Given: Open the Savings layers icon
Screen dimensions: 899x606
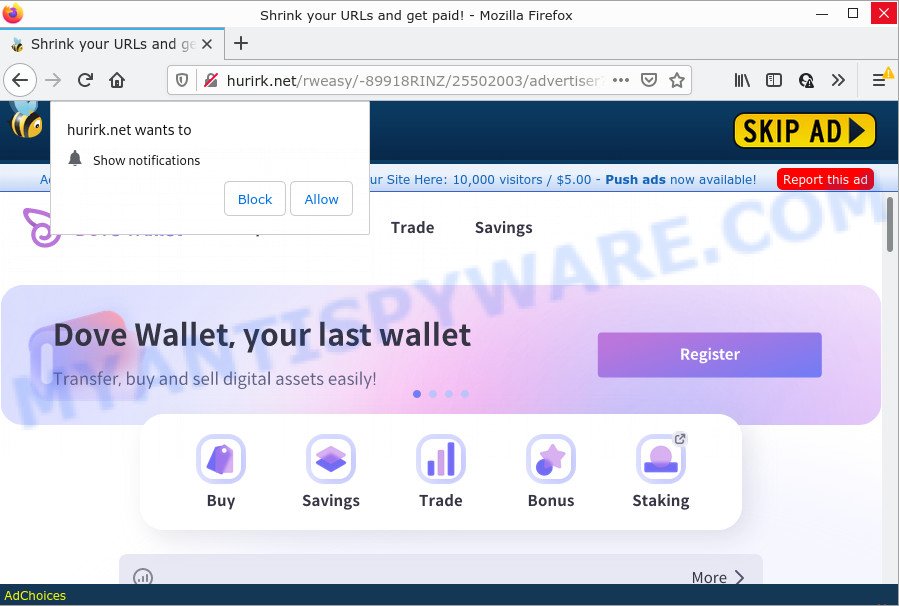Looking at the screenshot, I should (x=331, y=459).
